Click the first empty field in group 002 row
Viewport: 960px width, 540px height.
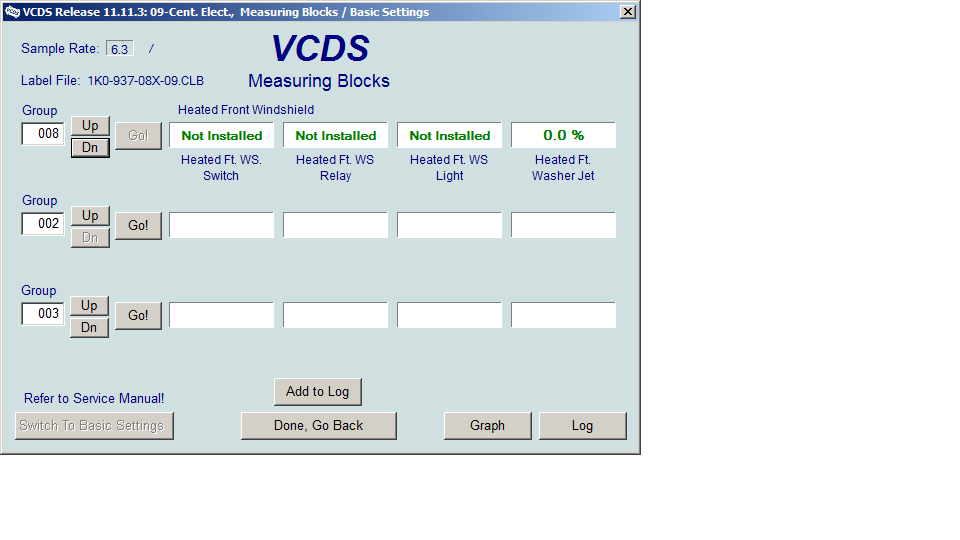222,225
